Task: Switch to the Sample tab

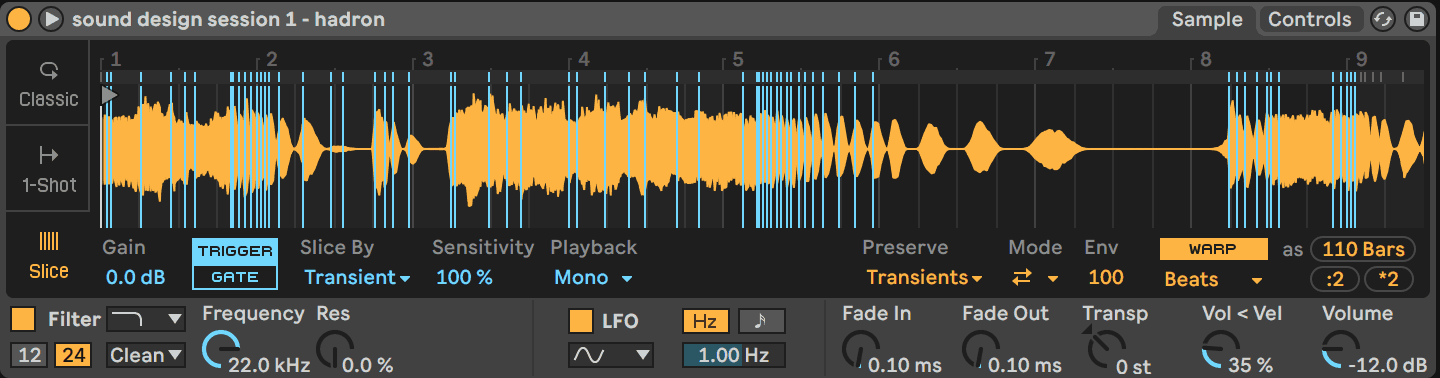Action: point(1207,19)
